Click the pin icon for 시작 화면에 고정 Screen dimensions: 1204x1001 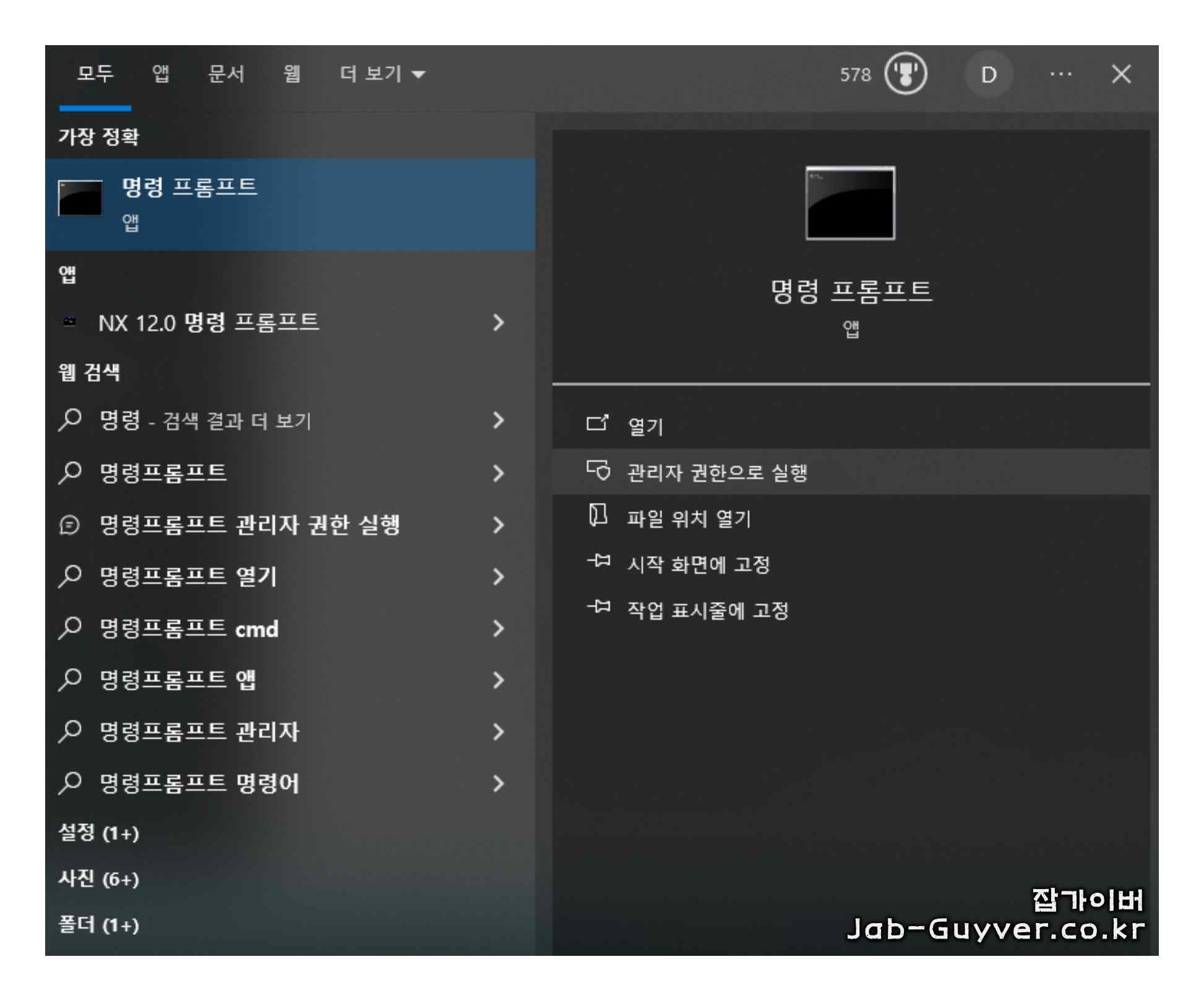coord(598,562)
